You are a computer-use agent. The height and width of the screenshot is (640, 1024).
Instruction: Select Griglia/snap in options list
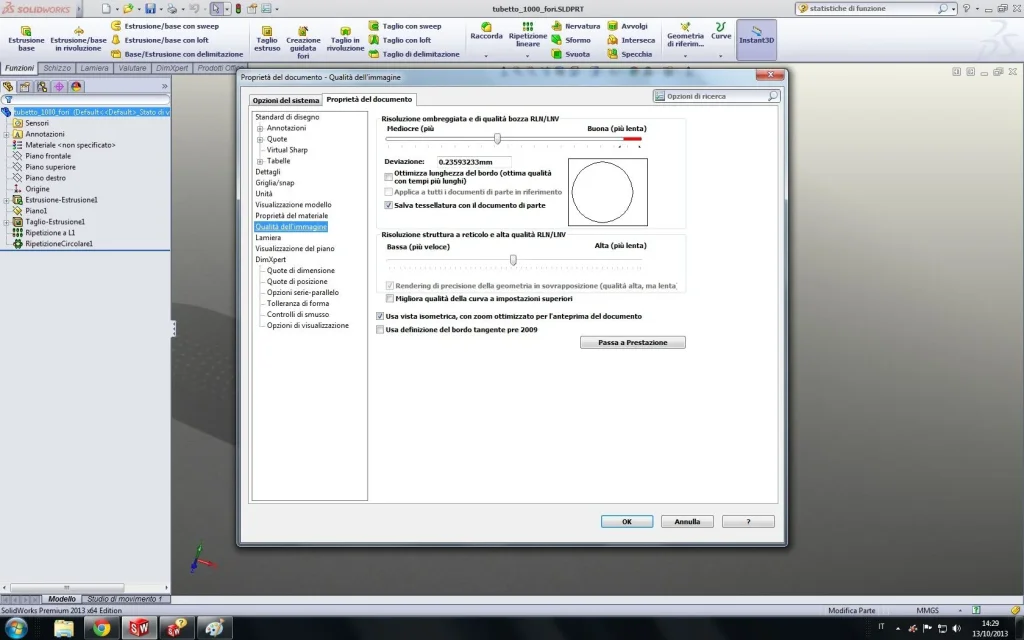click(274, 183)
